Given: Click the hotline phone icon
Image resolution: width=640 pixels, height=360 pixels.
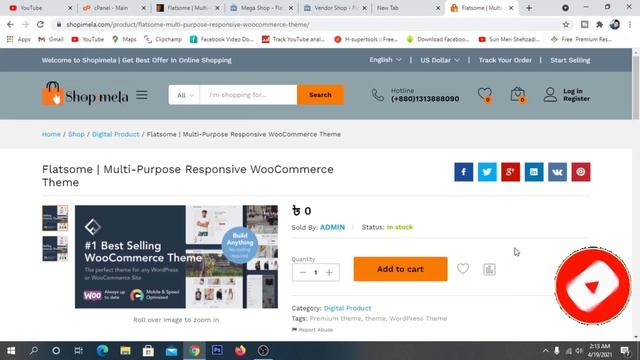Looking at the screenshot, I should point(378,95).
